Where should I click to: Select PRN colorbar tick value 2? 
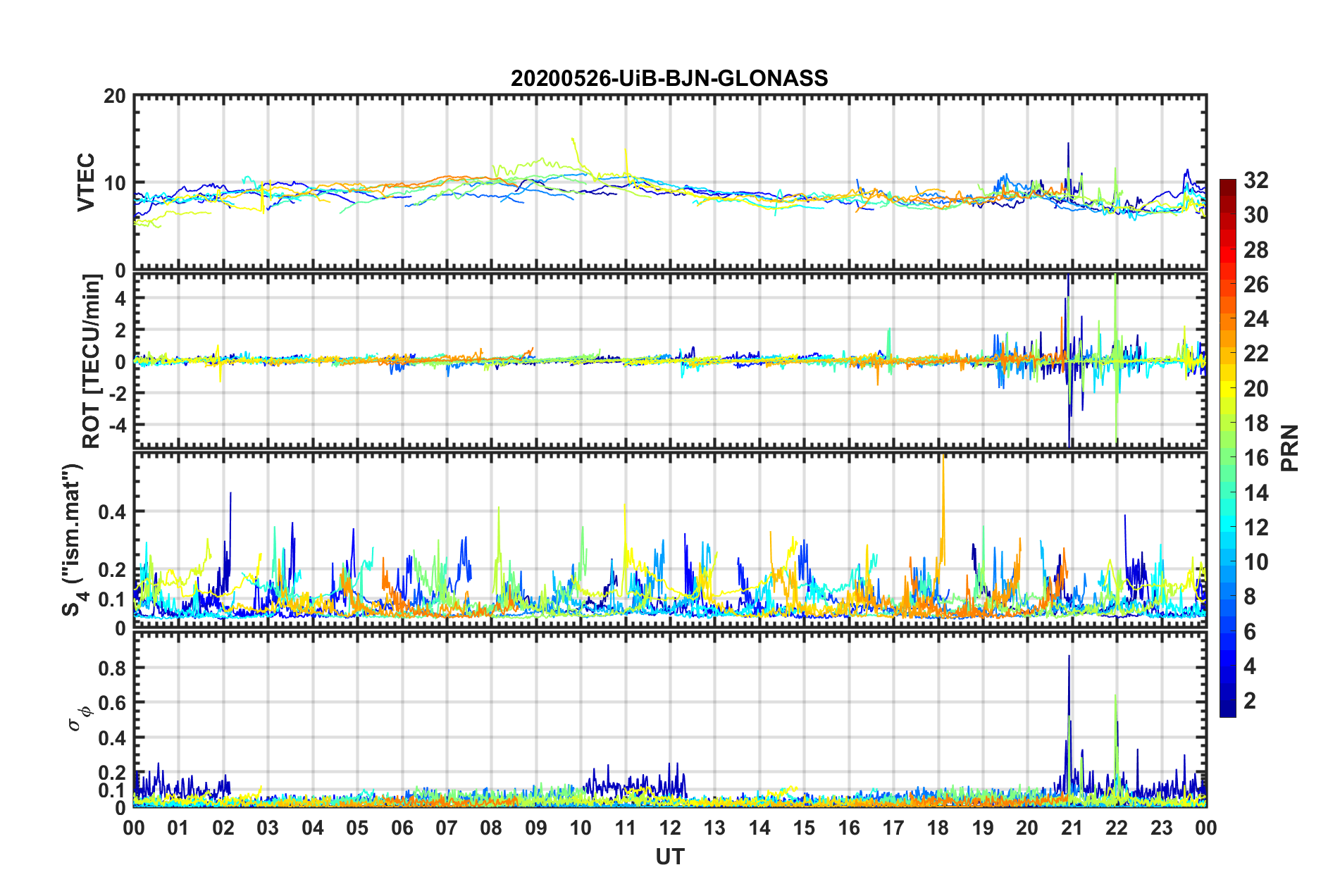coord(1250,701)
